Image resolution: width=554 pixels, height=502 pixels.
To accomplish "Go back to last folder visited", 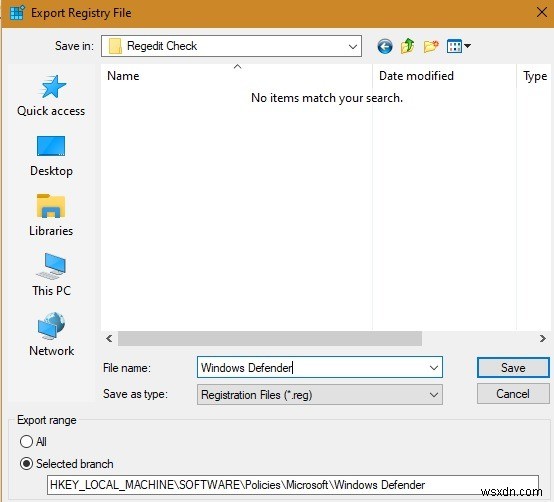I will 384,46.
